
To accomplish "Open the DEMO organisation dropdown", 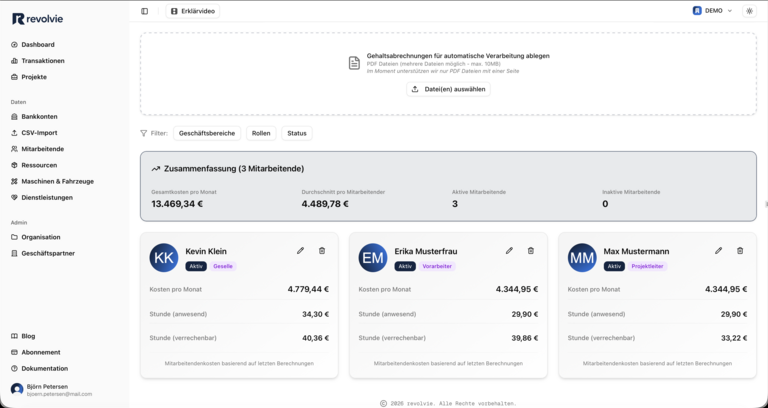I will click(x=713, y=11).
